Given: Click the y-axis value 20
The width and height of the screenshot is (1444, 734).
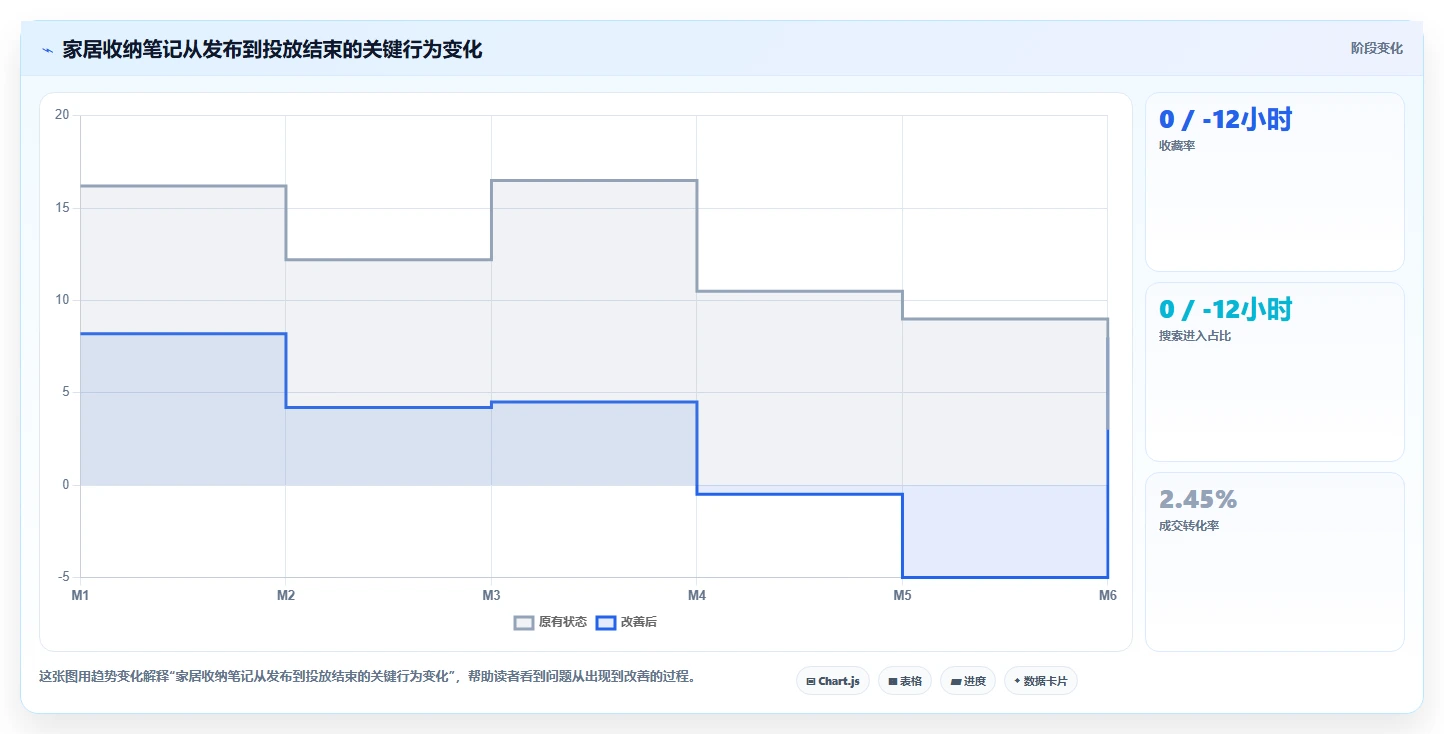Looking at the screenshot, I should (62, 115).
